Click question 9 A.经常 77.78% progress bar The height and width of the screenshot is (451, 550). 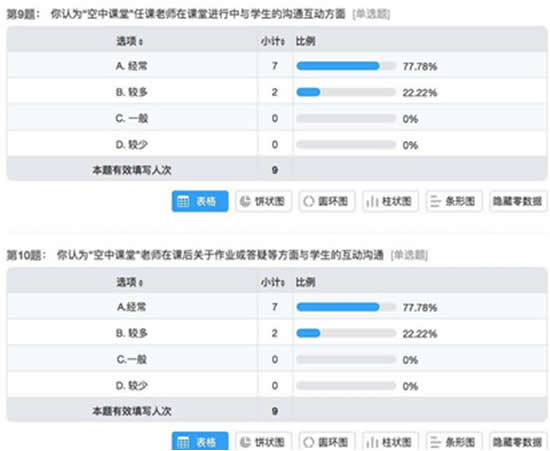click(346, 66)
